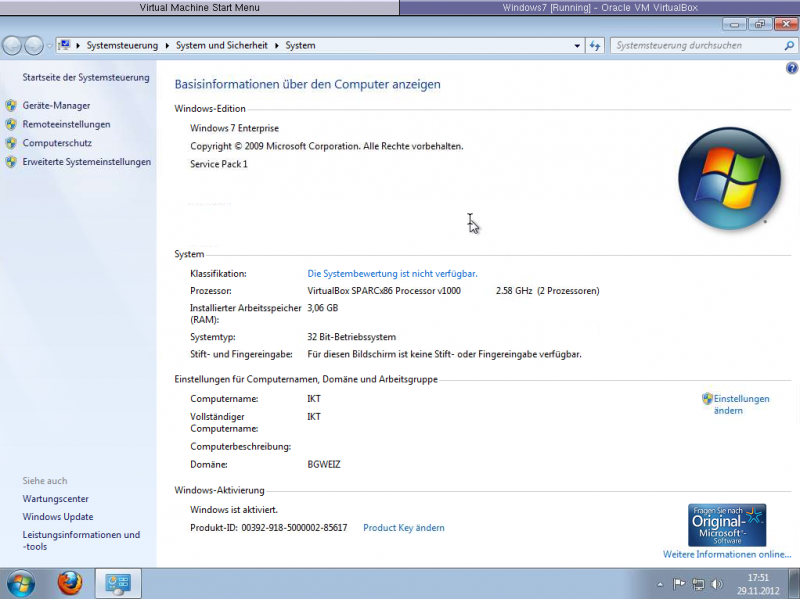
Task: Open Leistungsinformationen und -tools
Action: (81, 540)
